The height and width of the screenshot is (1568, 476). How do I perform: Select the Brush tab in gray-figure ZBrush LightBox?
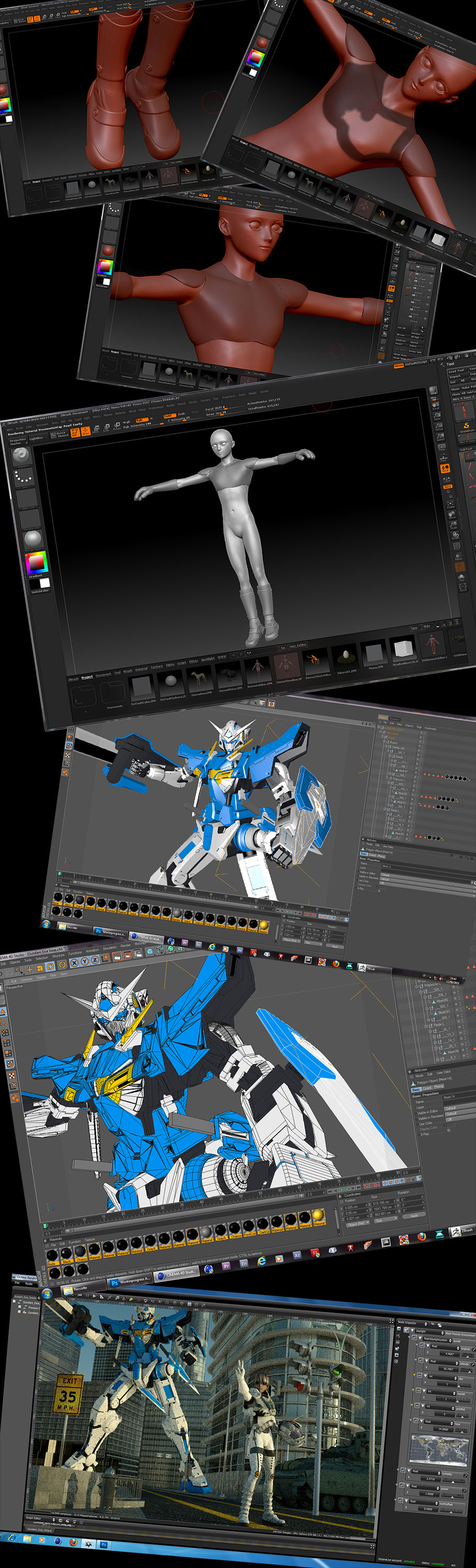pyautogui.click(x=128, y=672)
